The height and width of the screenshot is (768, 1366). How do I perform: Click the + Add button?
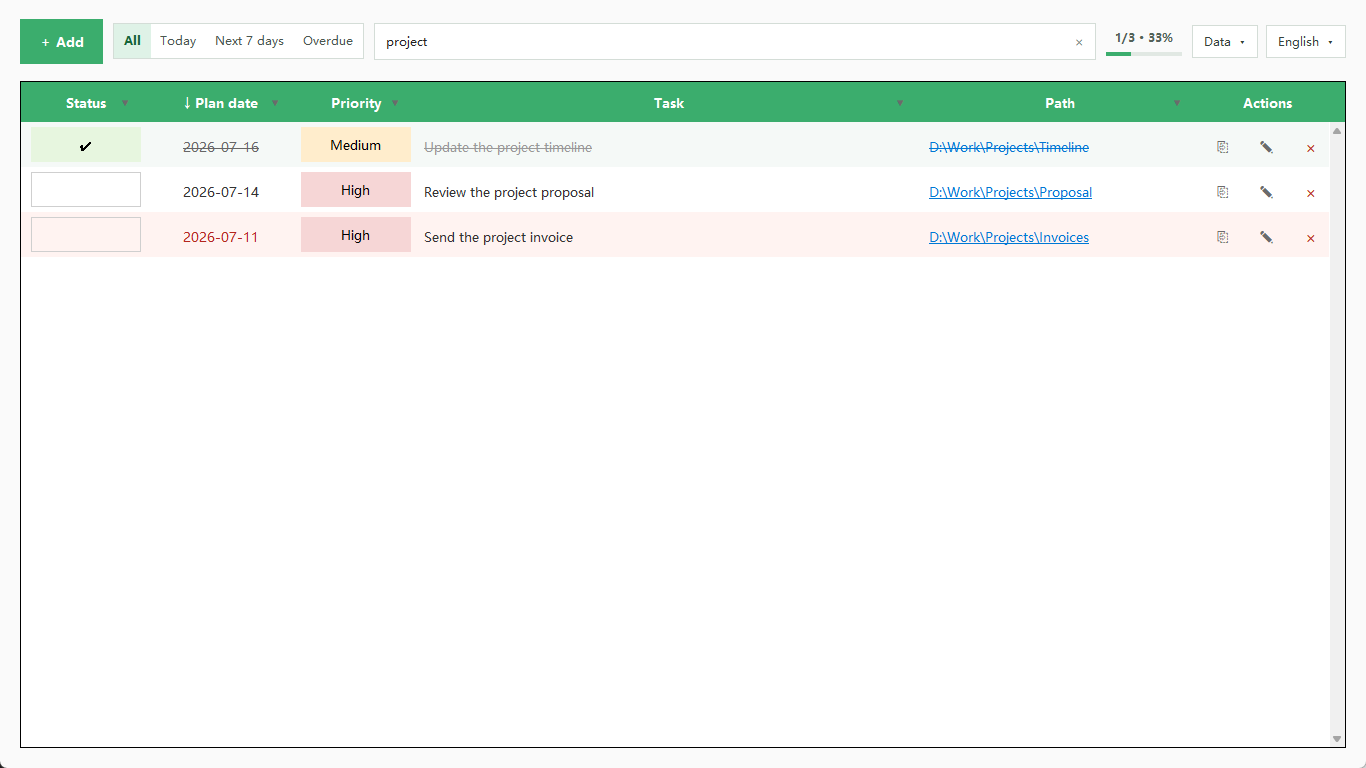coord(62,42)
